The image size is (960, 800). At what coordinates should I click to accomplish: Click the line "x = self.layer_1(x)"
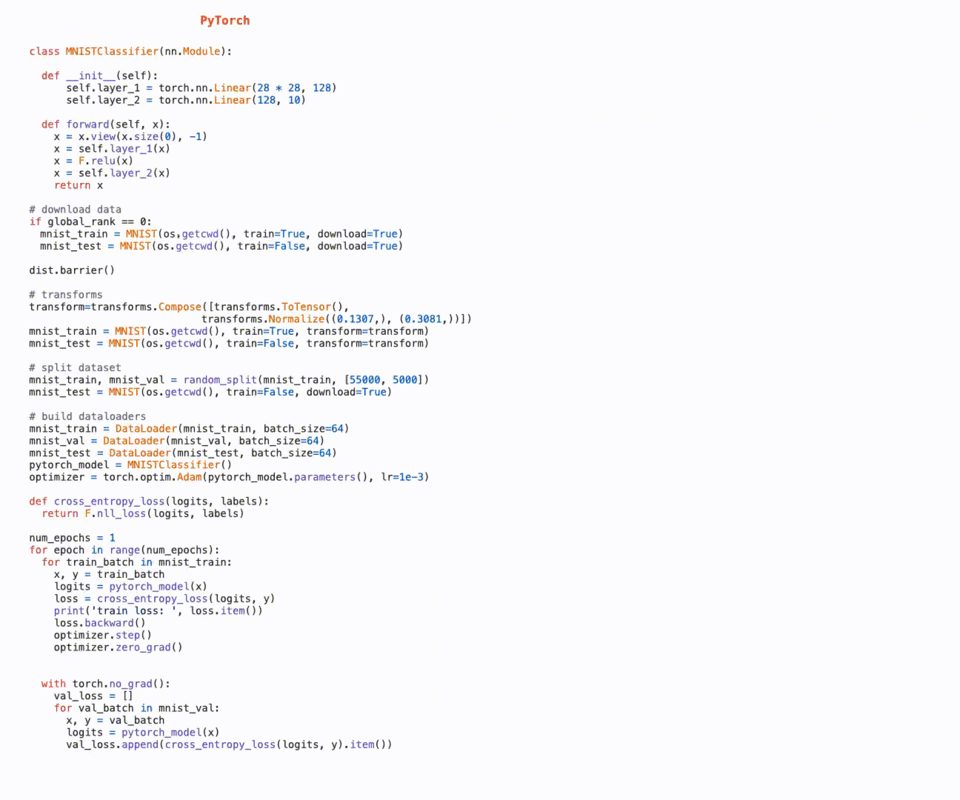[111, 149]
